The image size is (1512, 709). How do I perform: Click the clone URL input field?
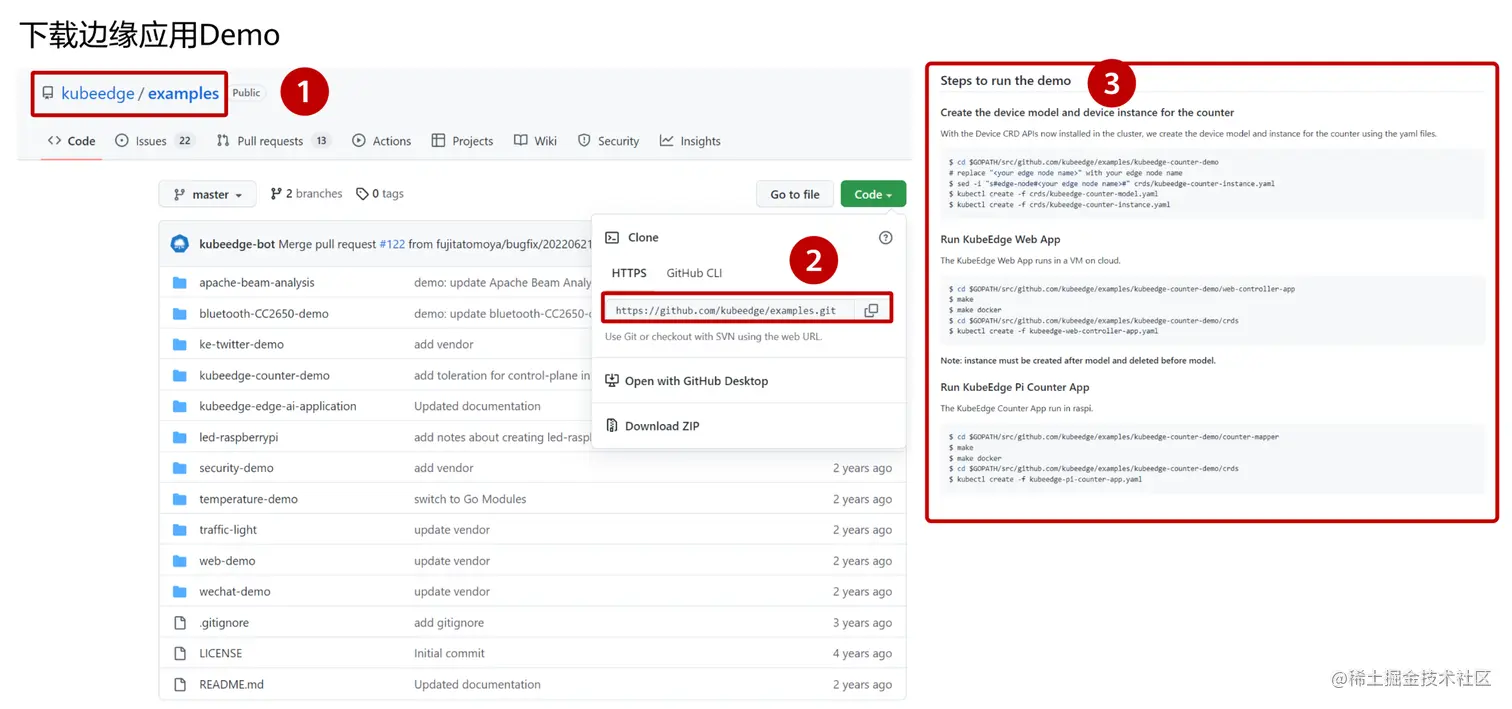(x=729, y=310)
